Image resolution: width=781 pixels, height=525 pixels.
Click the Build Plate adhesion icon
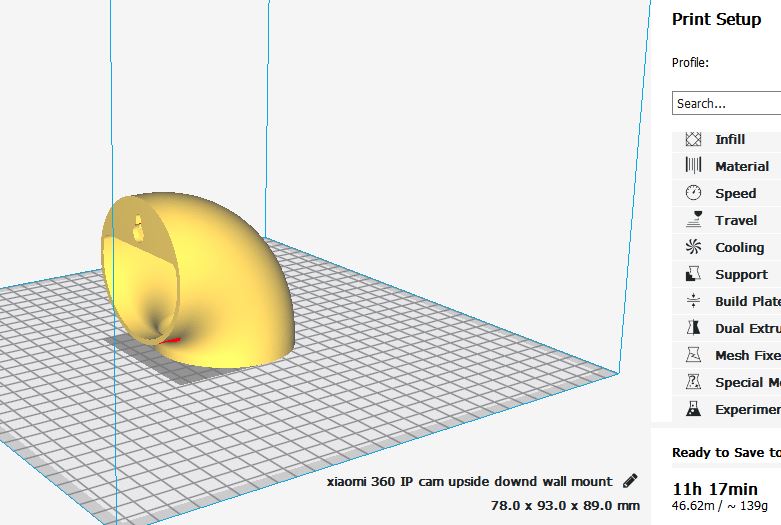[693, 300]
